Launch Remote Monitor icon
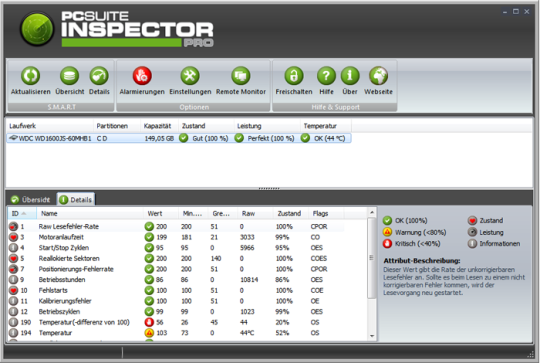The height and width of the screenshot is (363, 540). (x=241, y=76)
